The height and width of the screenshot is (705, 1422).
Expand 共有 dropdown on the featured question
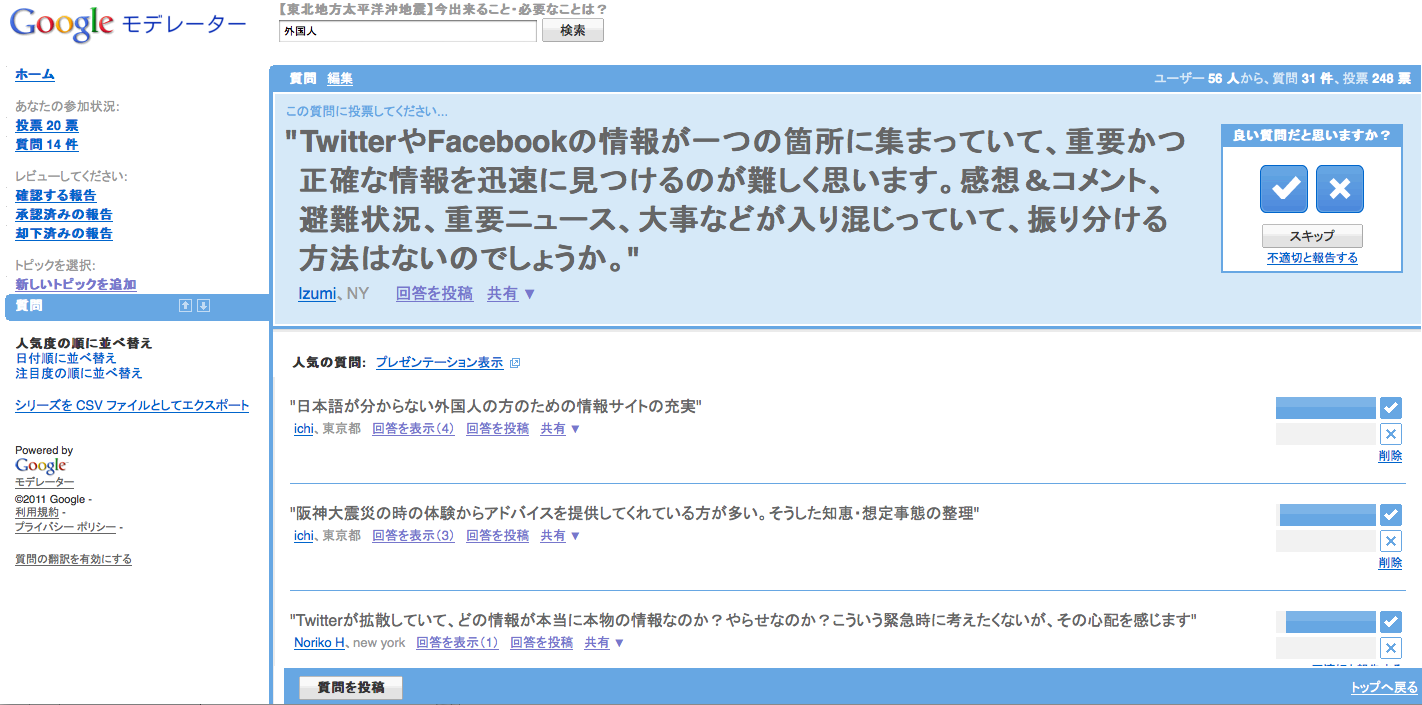pyautogui.click(x=511, y=294)
